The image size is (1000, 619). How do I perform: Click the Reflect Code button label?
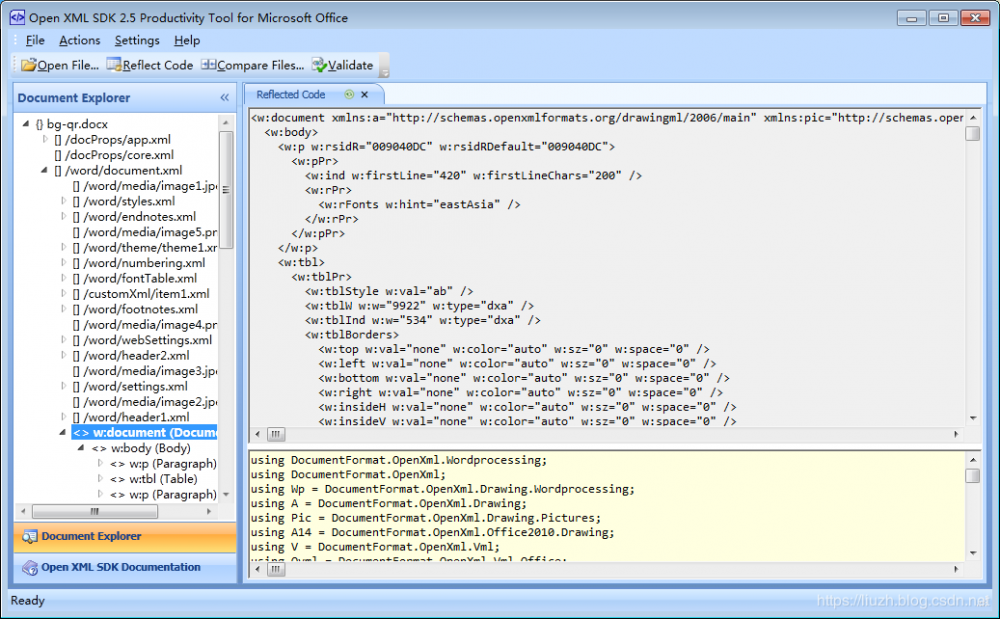tap(158, 65)
